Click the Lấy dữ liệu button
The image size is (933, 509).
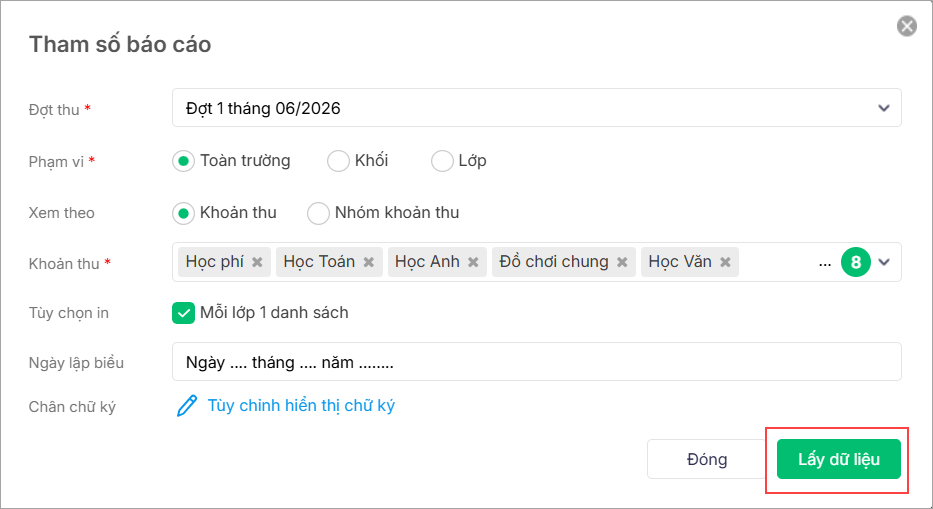pos(838,459)
